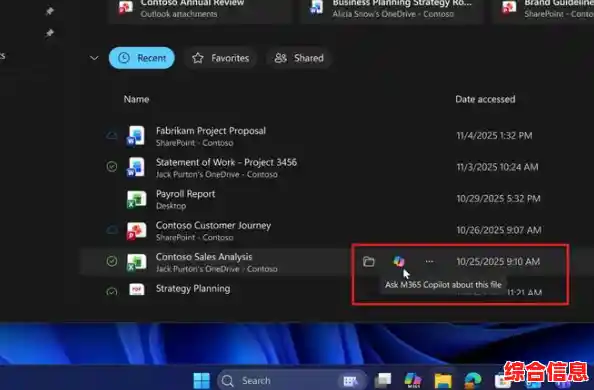
Task: Click Excel icon of Payroll Report
Action: (136, 199)
